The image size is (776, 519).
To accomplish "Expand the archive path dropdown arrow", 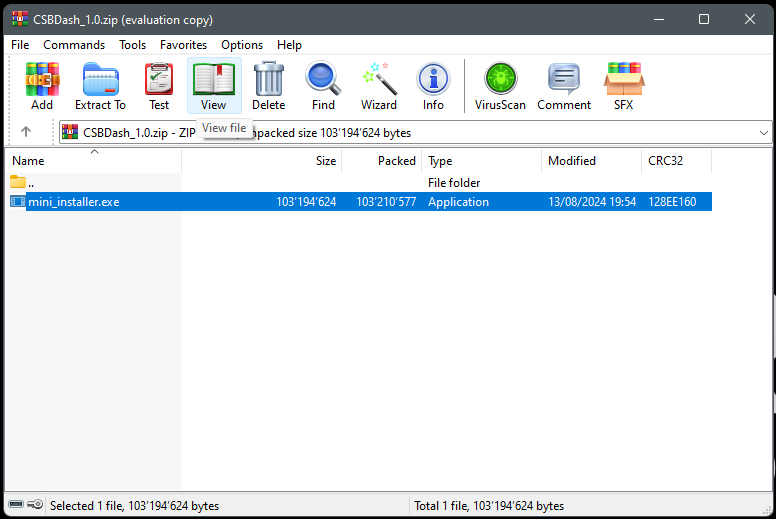I will 764,132.
